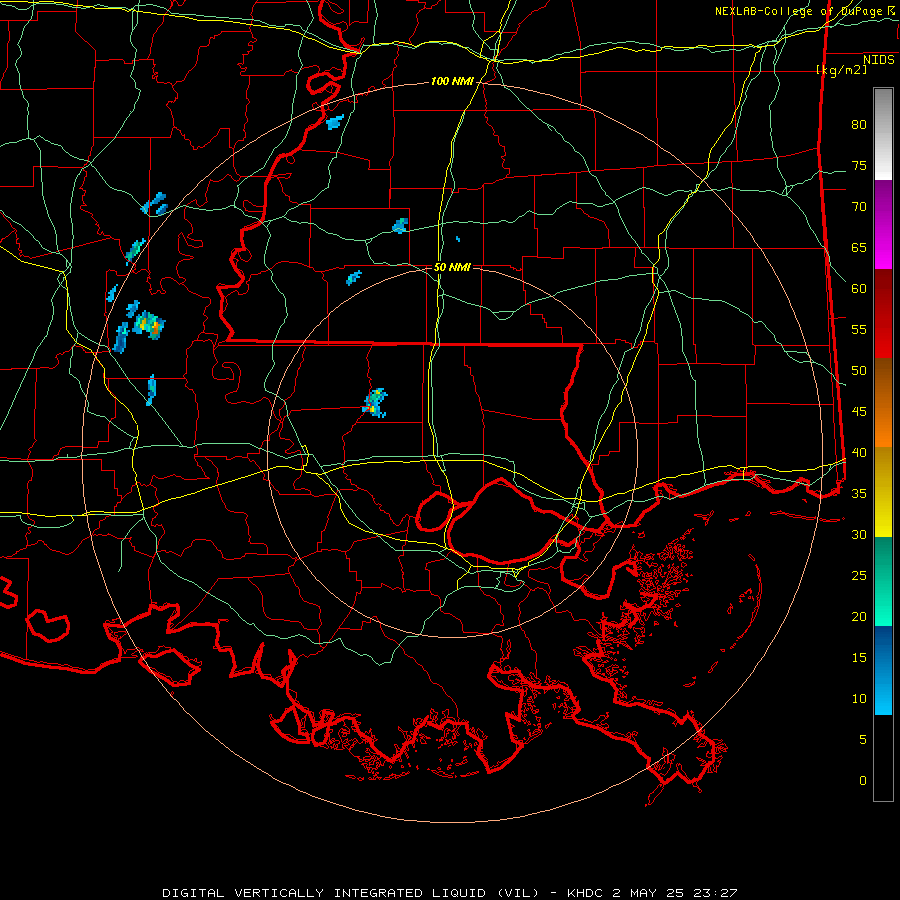
Task: Click the 55 value on the scale
Action: coord(859,329)
